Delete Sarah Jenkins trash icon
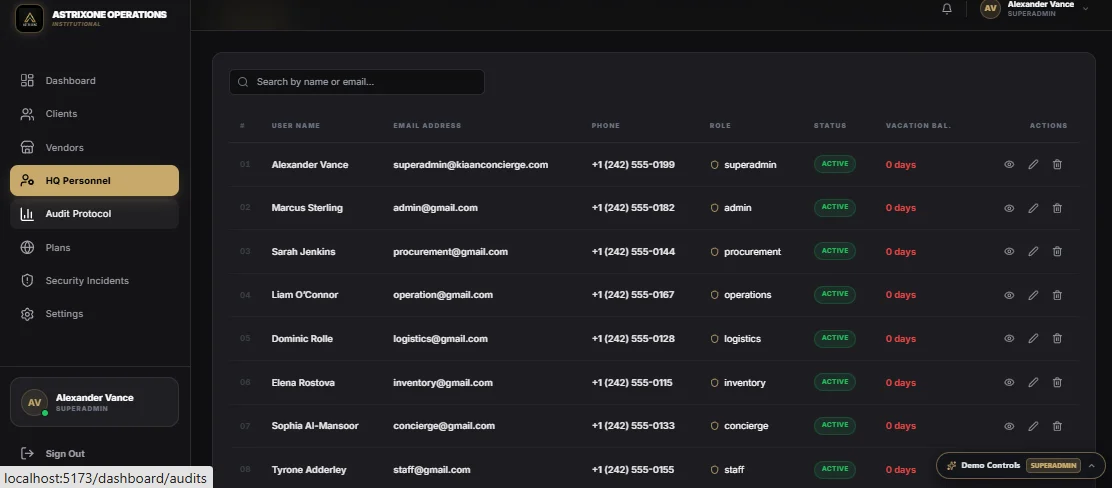This screenshot has width=1112, height=488. (1057, 252)
